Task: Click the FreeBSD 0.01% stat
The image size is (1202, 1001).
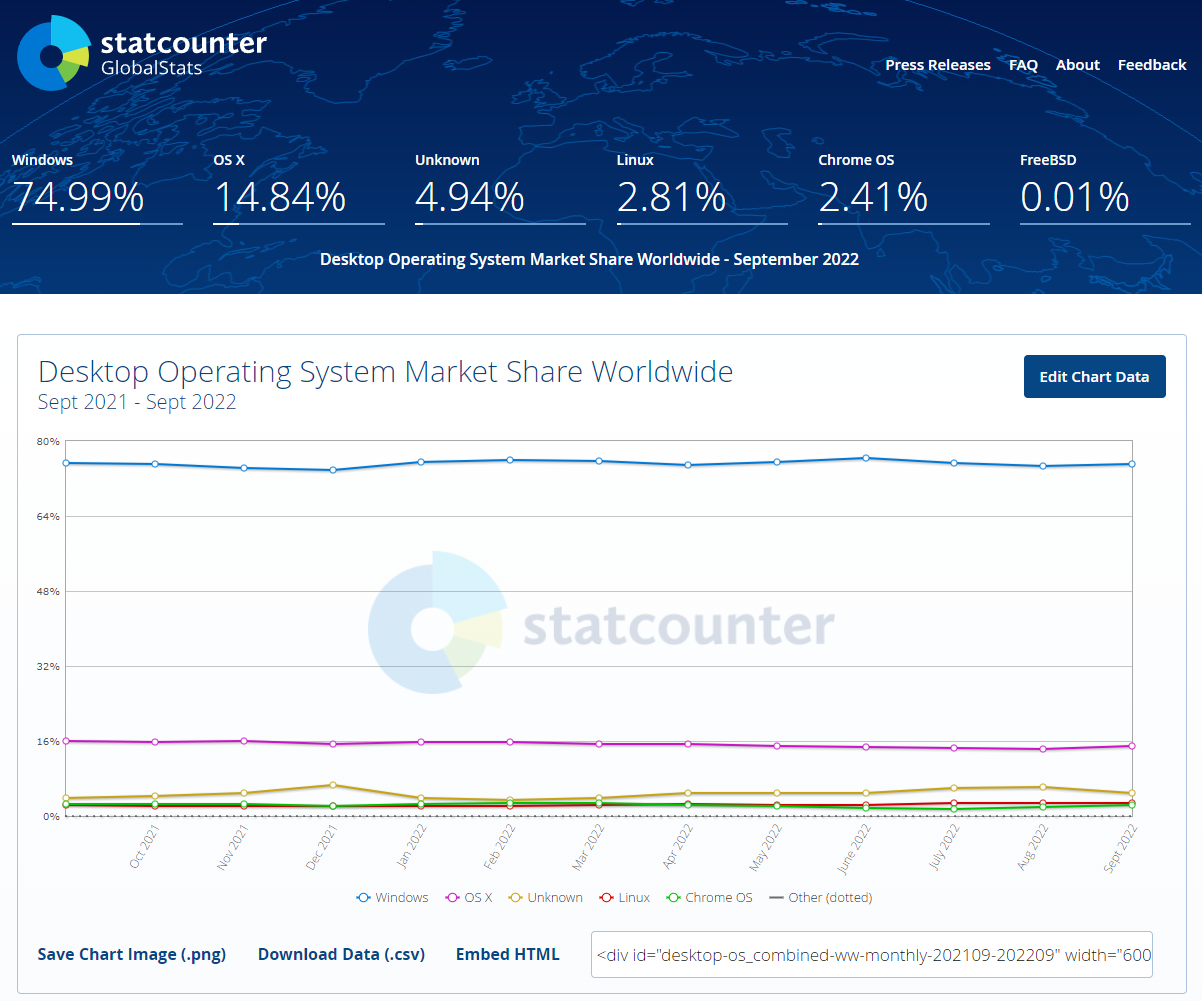Action: [x=1104, y=188]
